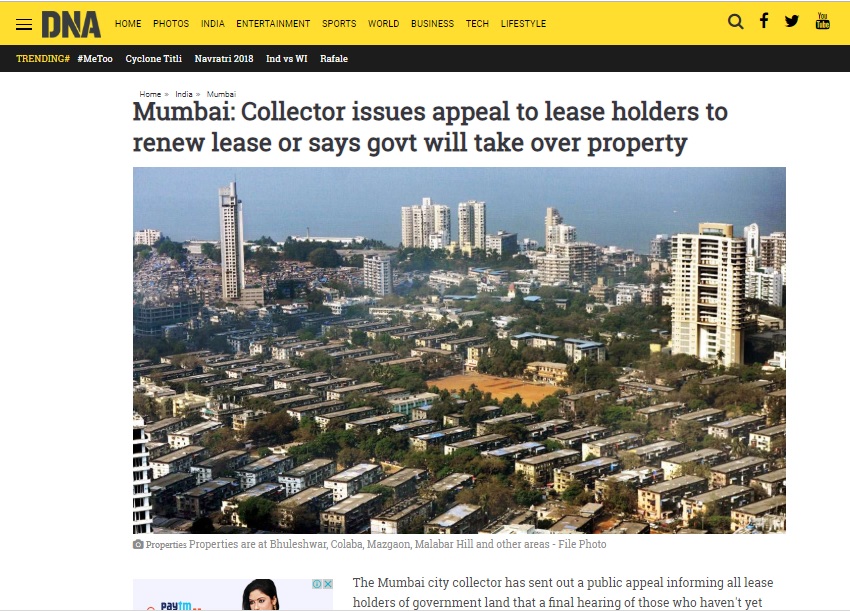
Task: Click the DNA logo
Action: (x=71, y=25)
